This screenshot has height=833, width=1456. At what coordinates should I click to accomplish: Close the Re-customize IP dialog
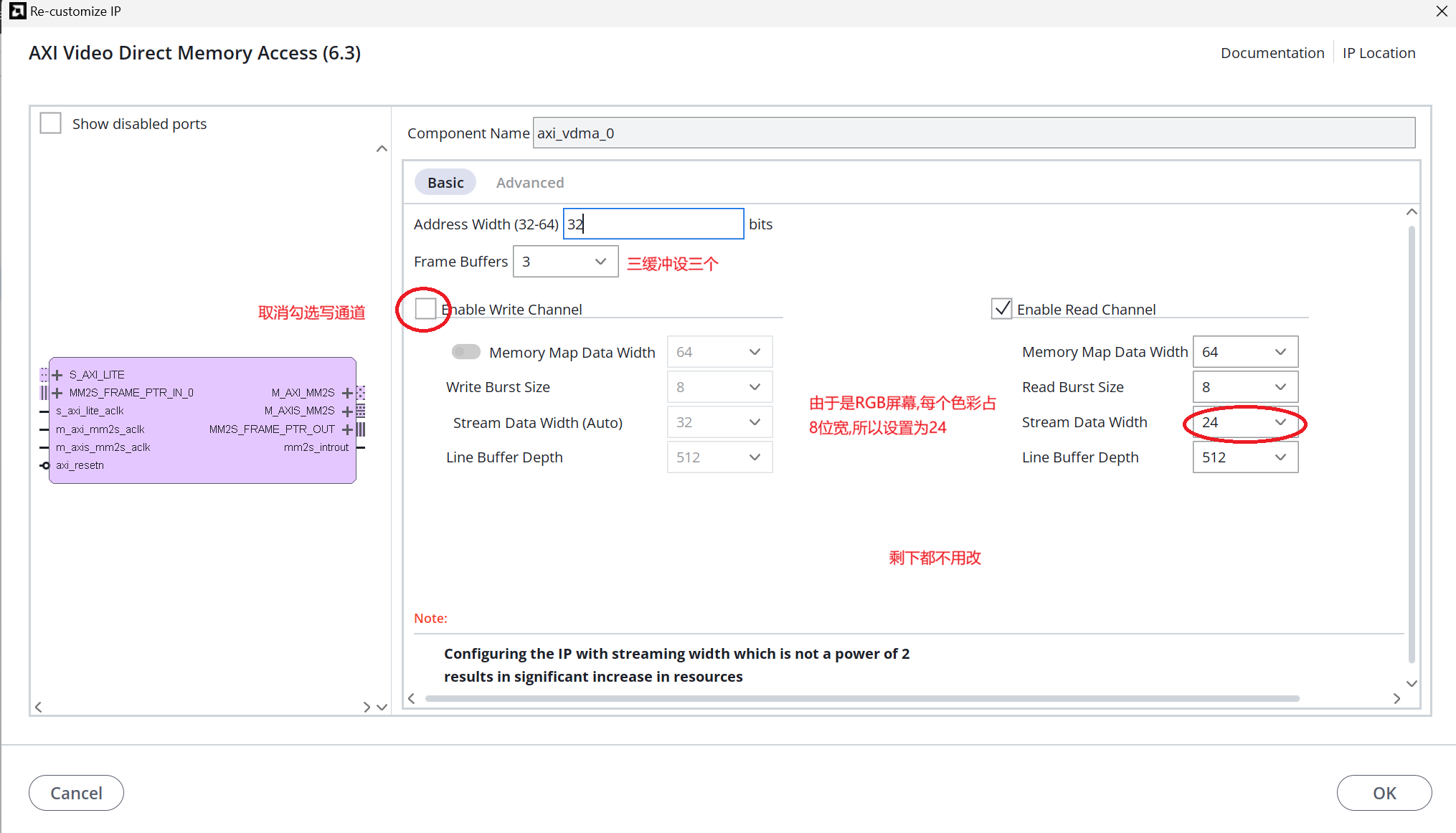[x=1442, y=11]
